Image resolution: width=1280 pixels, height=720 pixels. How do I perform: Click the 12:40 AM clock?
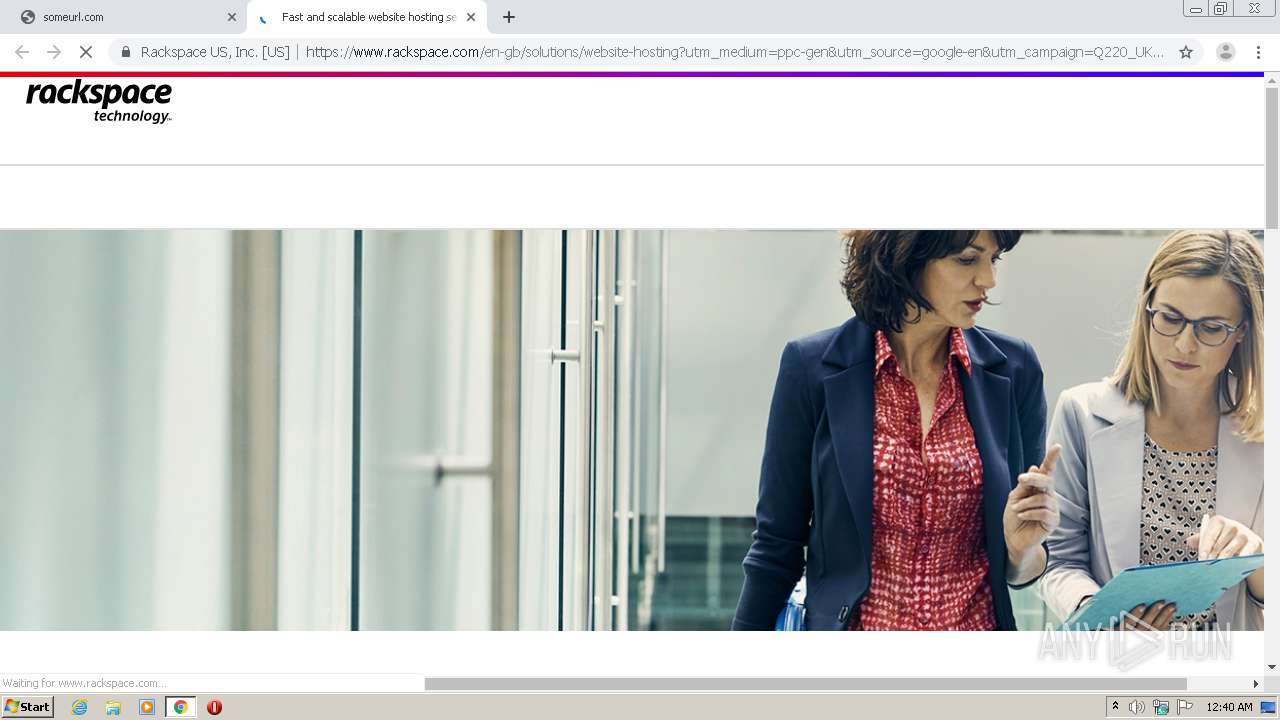[1229, 707]
